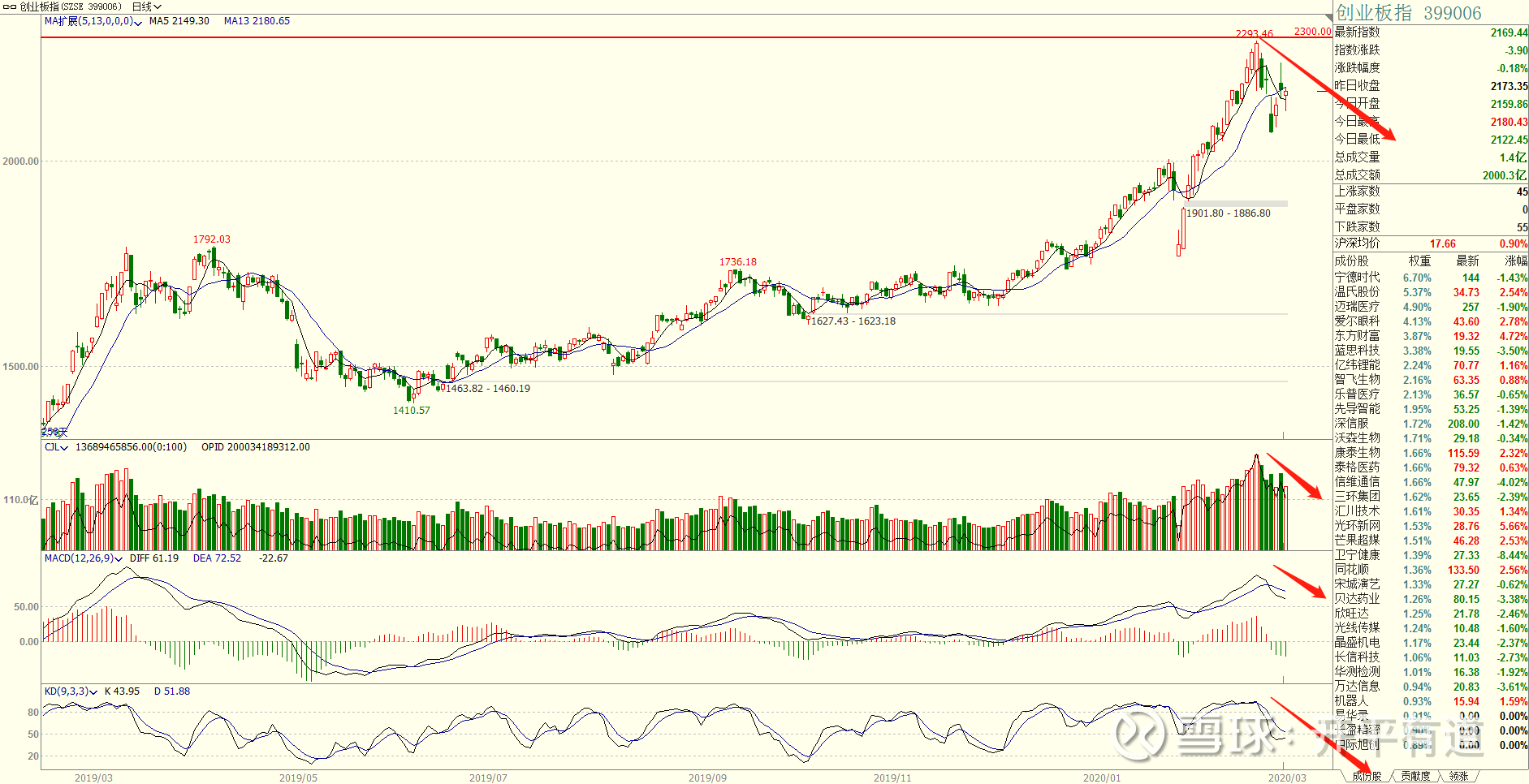Viewport: 1529px width, 784px height.
Task: Select 三环集团 row
Action: pyautogui.click(x=1431, y=497)
